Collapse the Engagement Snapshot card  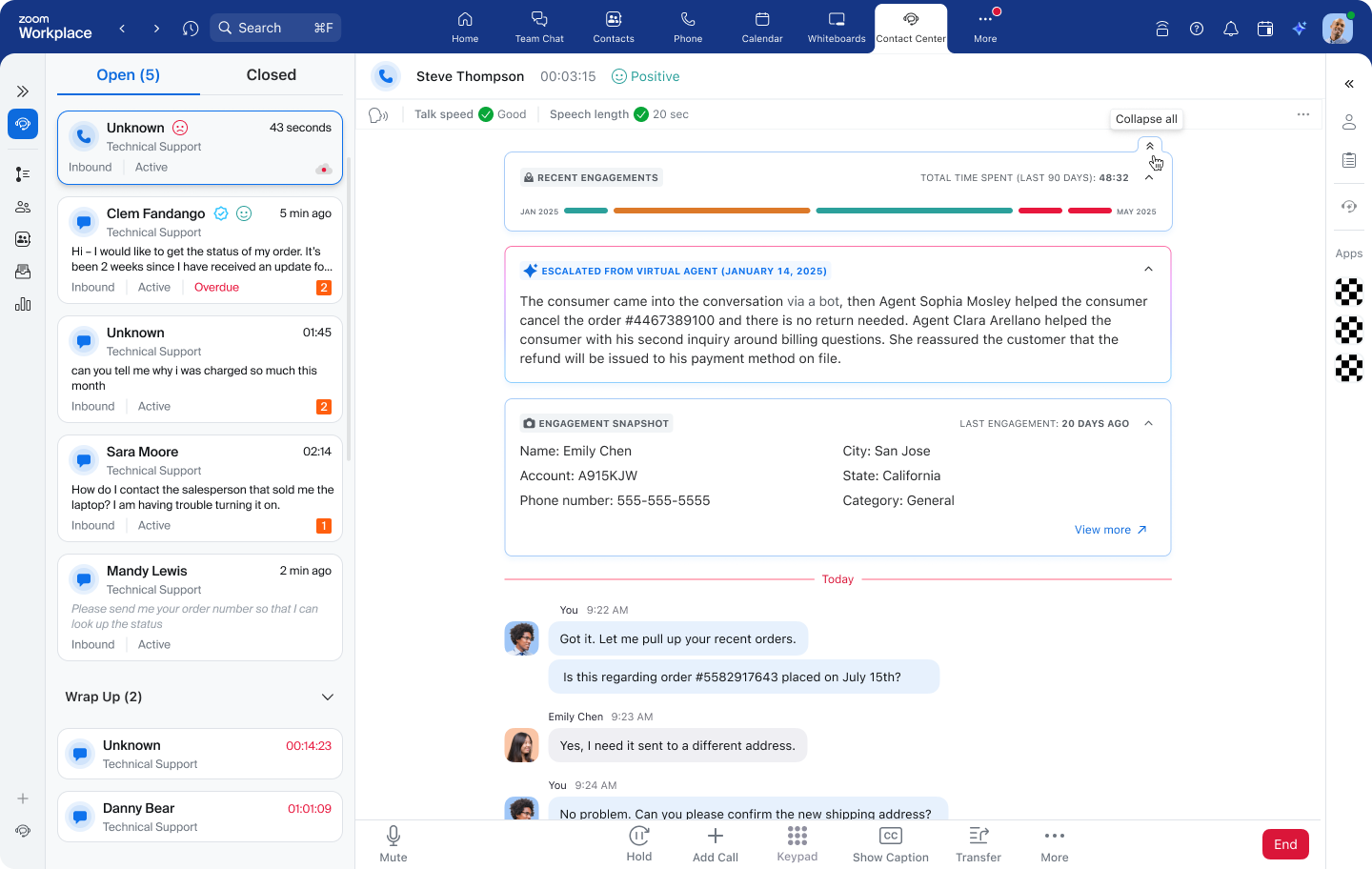[1148, 423]
